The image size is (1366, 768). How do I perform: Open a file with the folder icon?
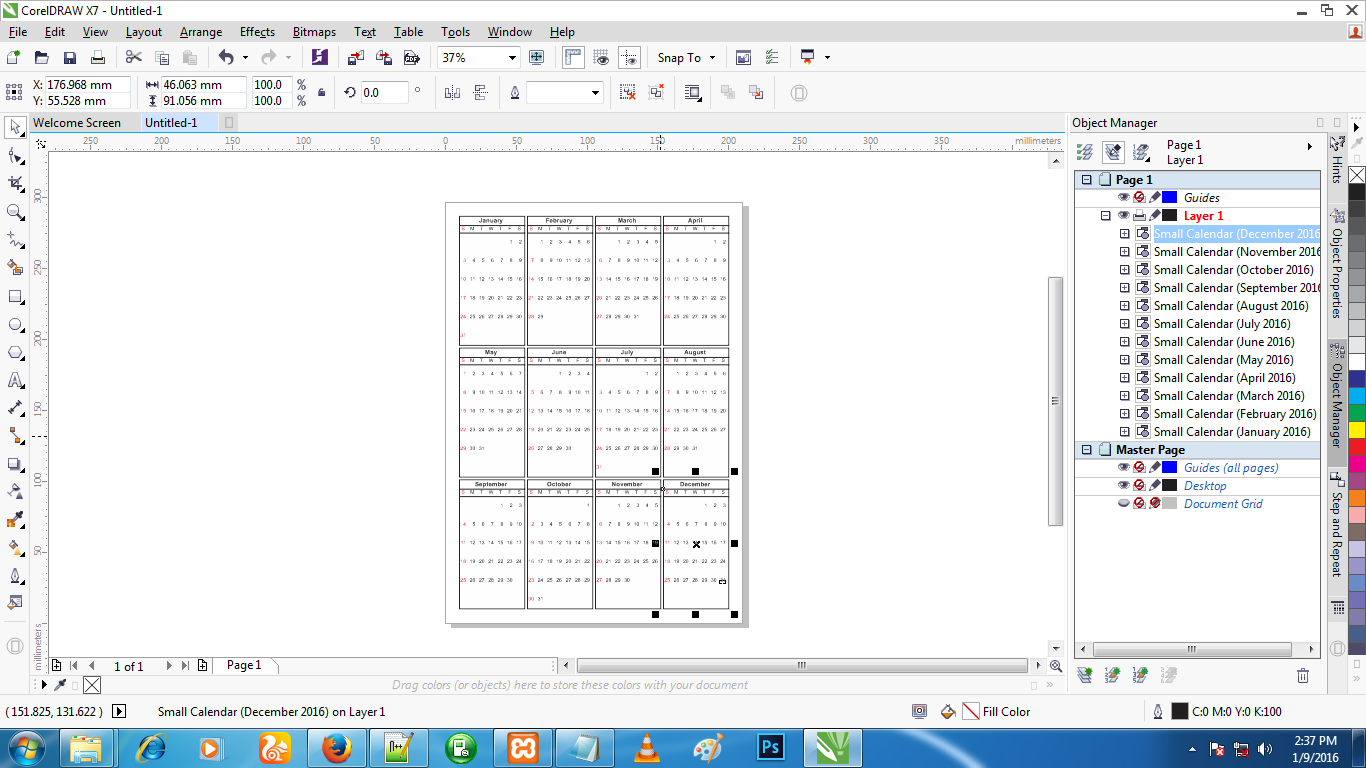click(x=42, y=58)
